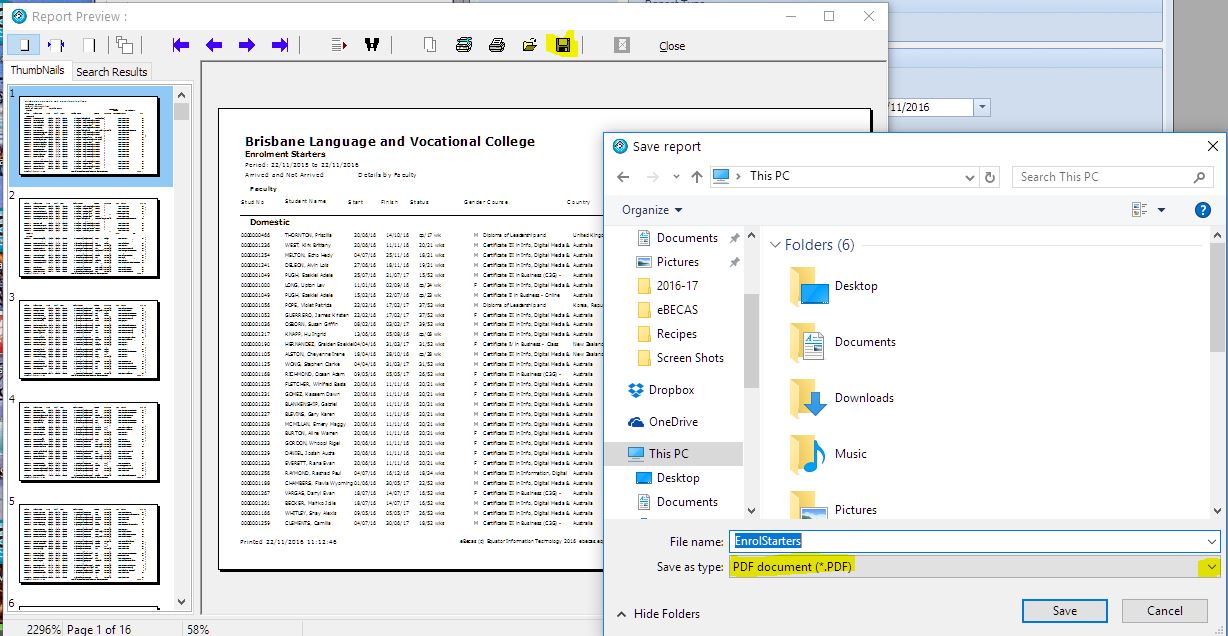Open the Organize dropdown menu

click(652, 210)
